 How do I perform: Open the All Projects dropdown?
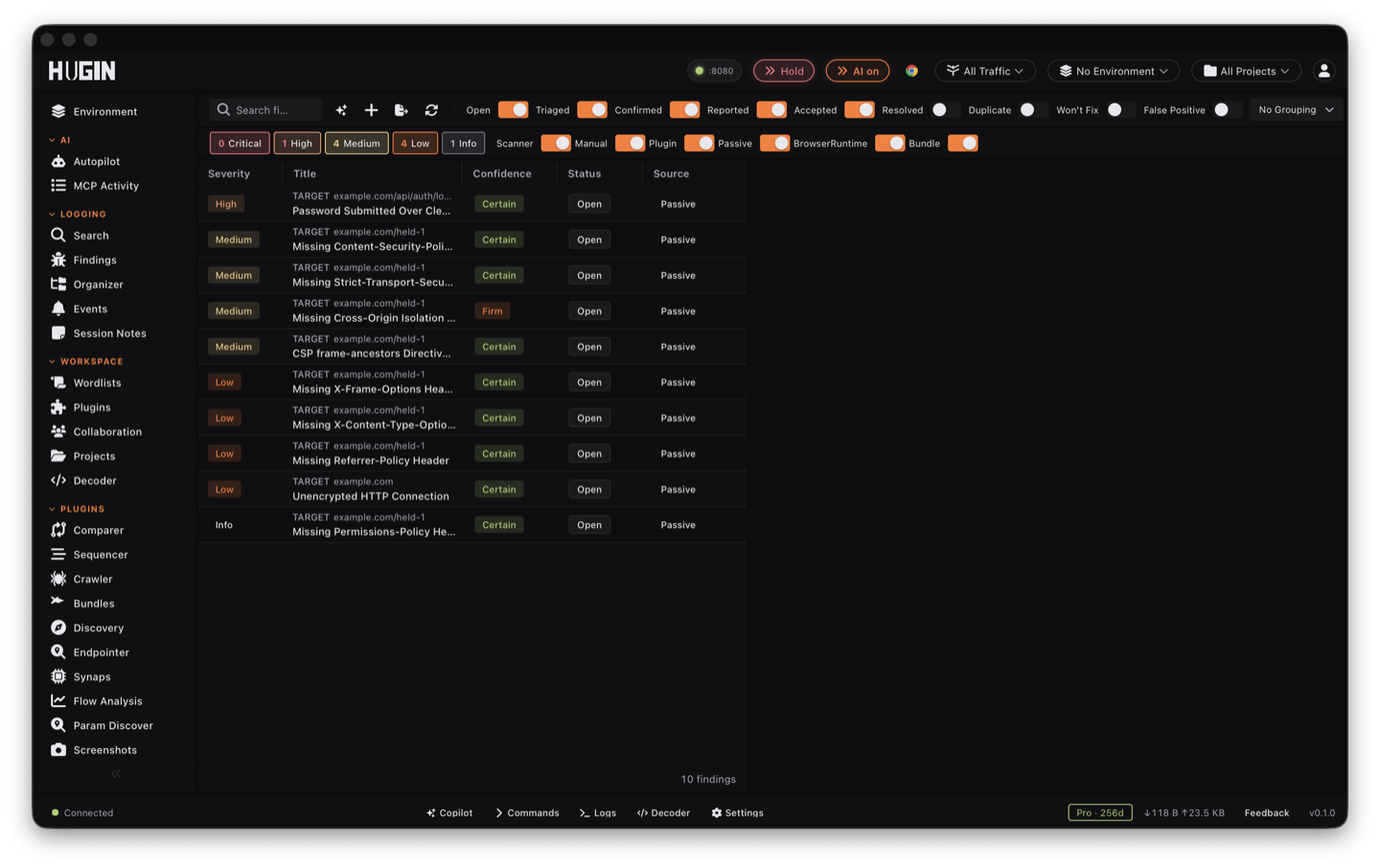(x=1246, y=71)
